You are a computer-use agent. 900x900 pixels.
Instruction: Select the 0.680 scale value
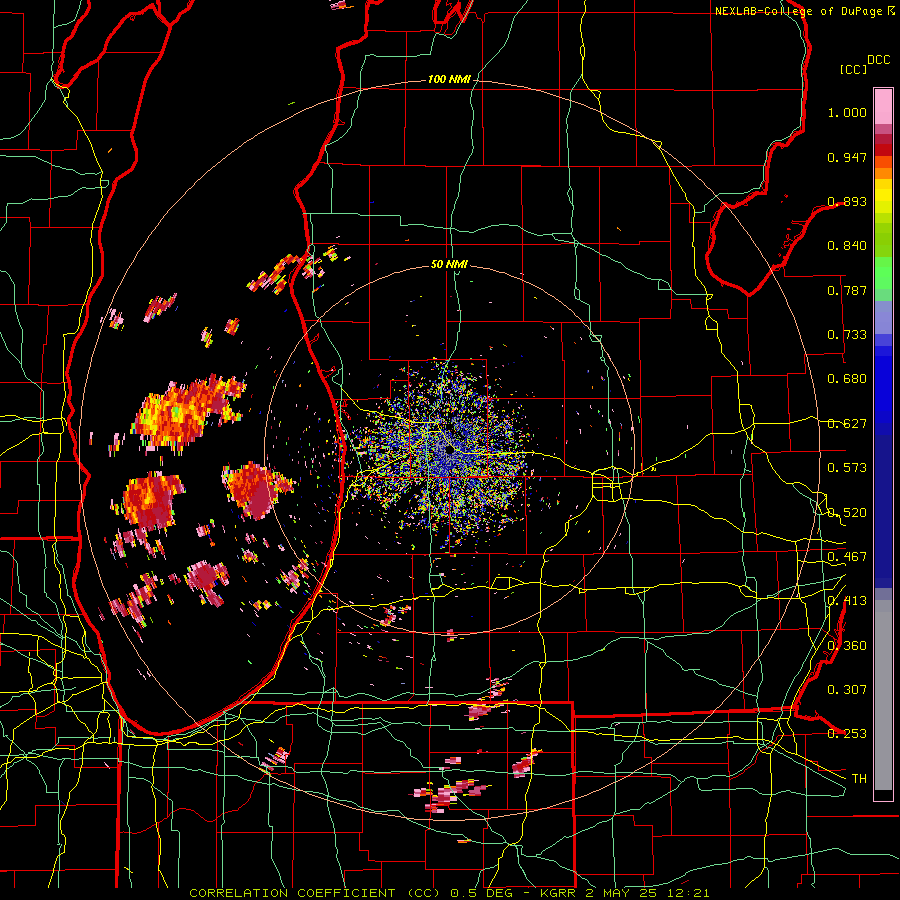click(x=847, y=379)
